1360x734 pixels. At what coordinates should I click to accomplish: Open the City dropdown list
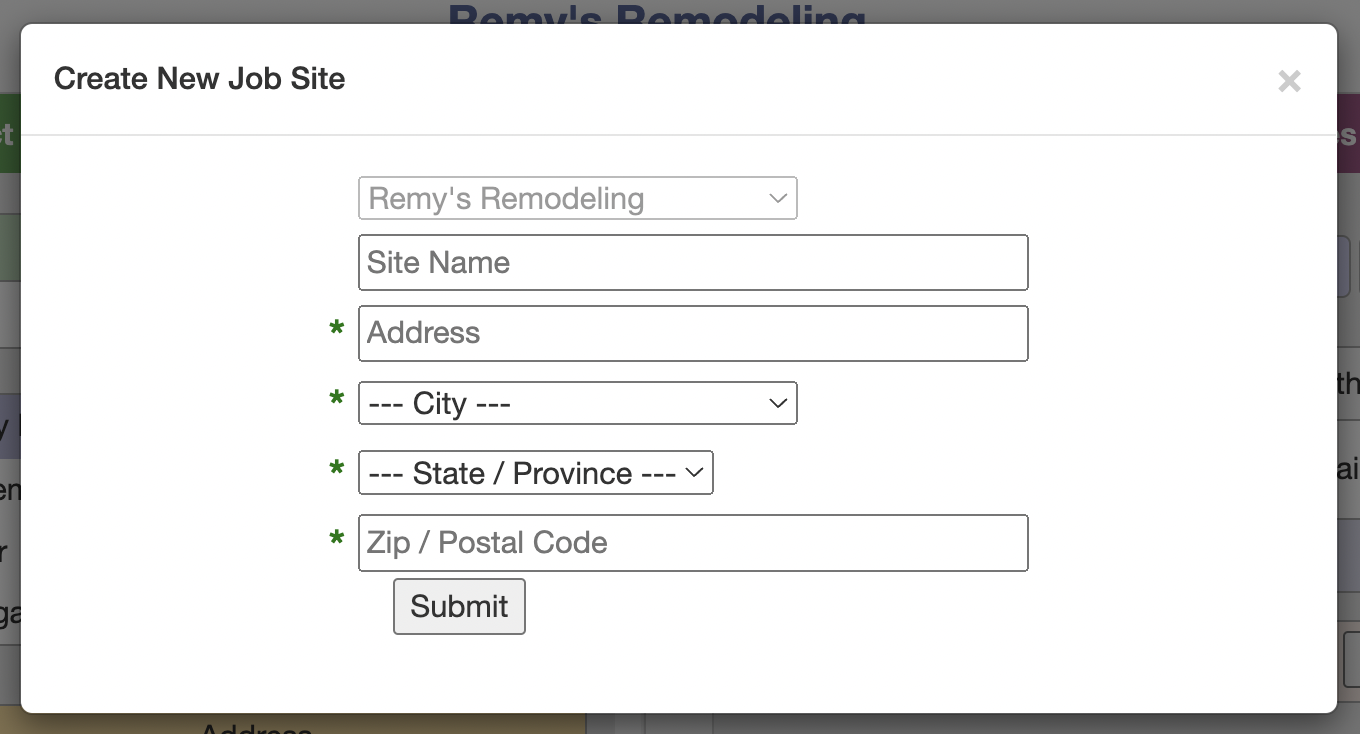pyautogui.click(x=577, y=403)
